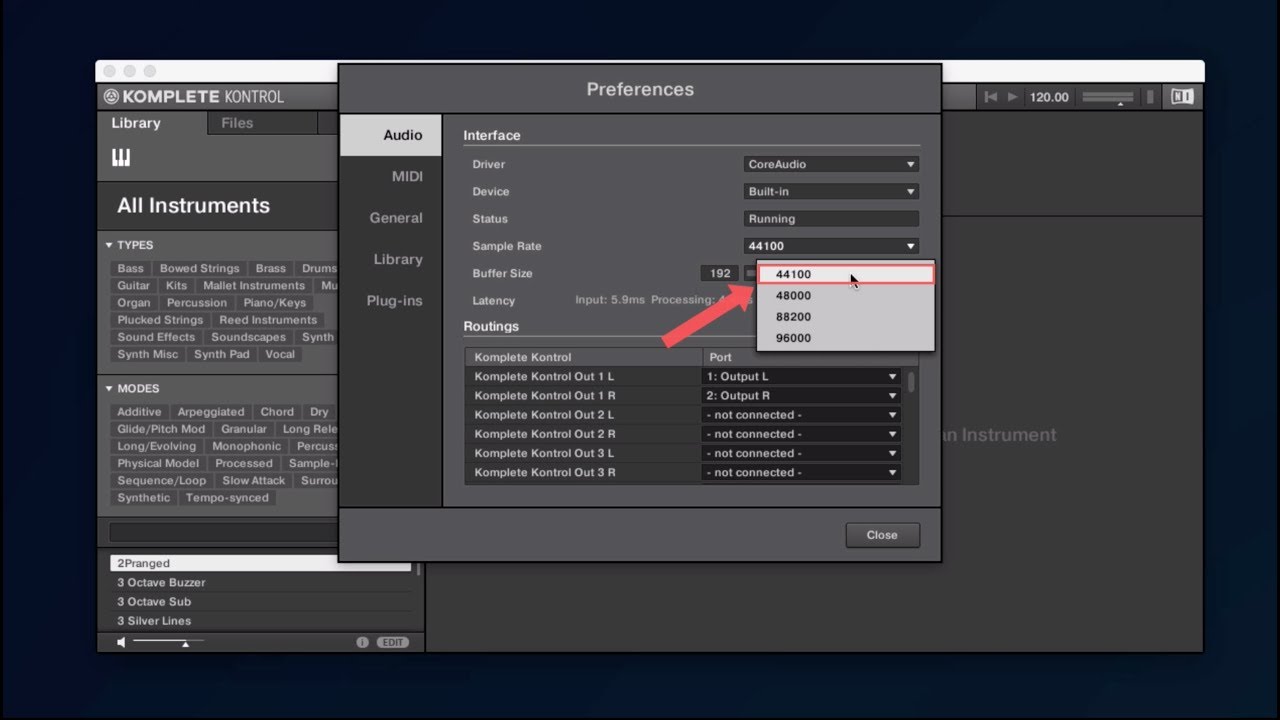Image resolution: width=1280 pixels, height=720 pixels.
Task: Open the Device dropdown showing Built-in
Action: click(x=832, y=191)
